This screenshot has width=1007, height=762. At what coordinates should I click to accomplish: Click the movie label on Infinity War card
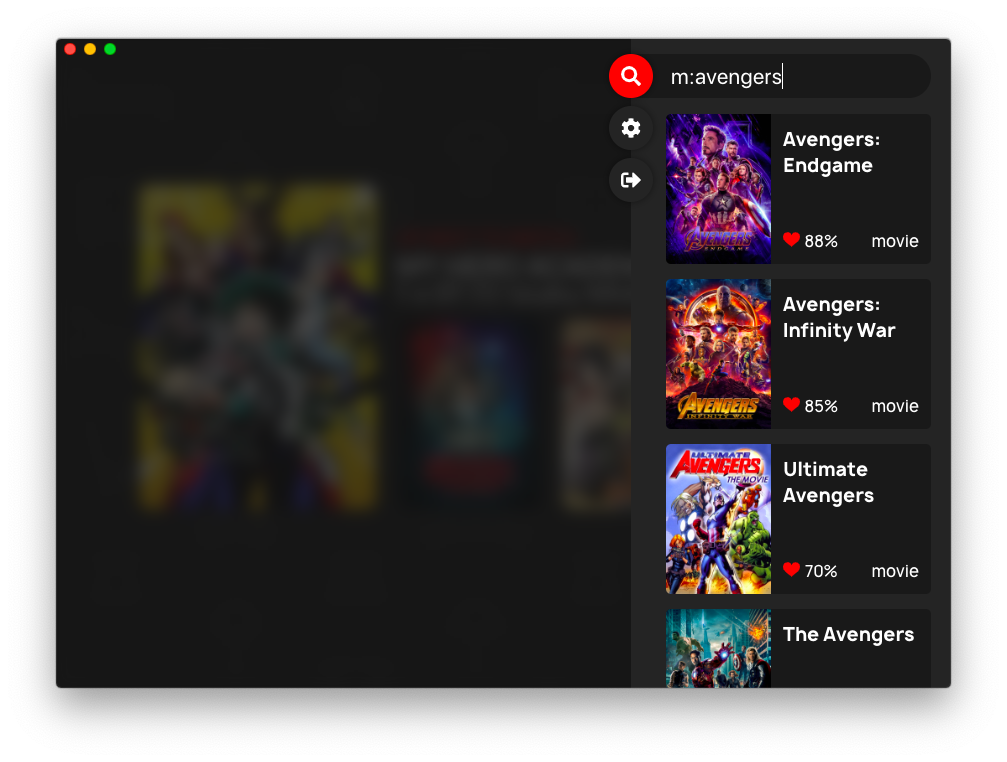coord(895,406)
